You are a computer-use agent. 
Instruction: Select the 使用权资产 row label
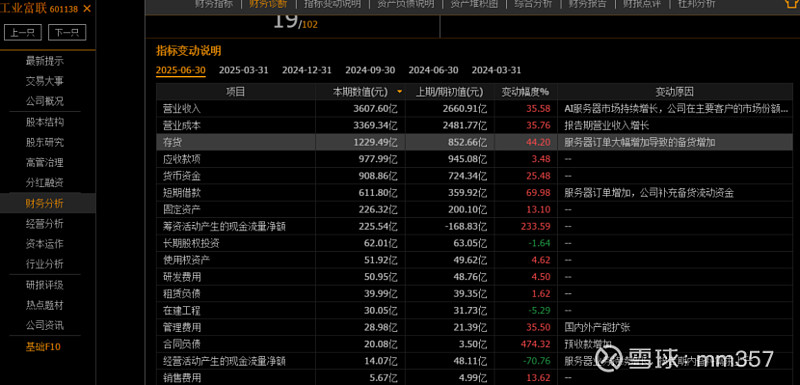[x=186, y=260]
